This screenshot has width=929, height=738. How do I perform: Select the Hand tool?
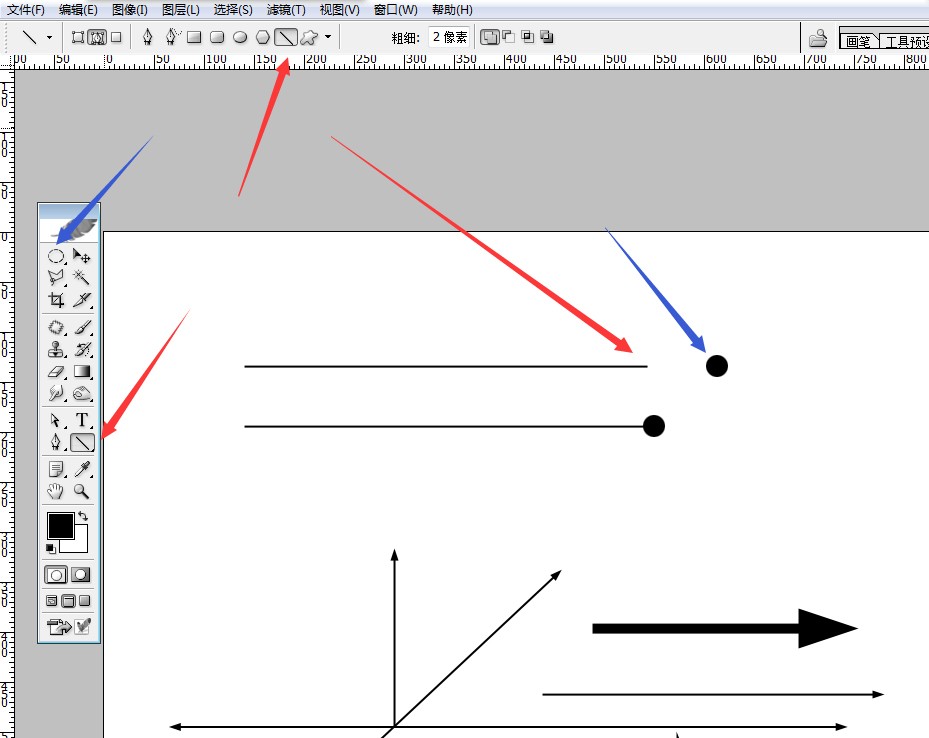coord(56,491)
